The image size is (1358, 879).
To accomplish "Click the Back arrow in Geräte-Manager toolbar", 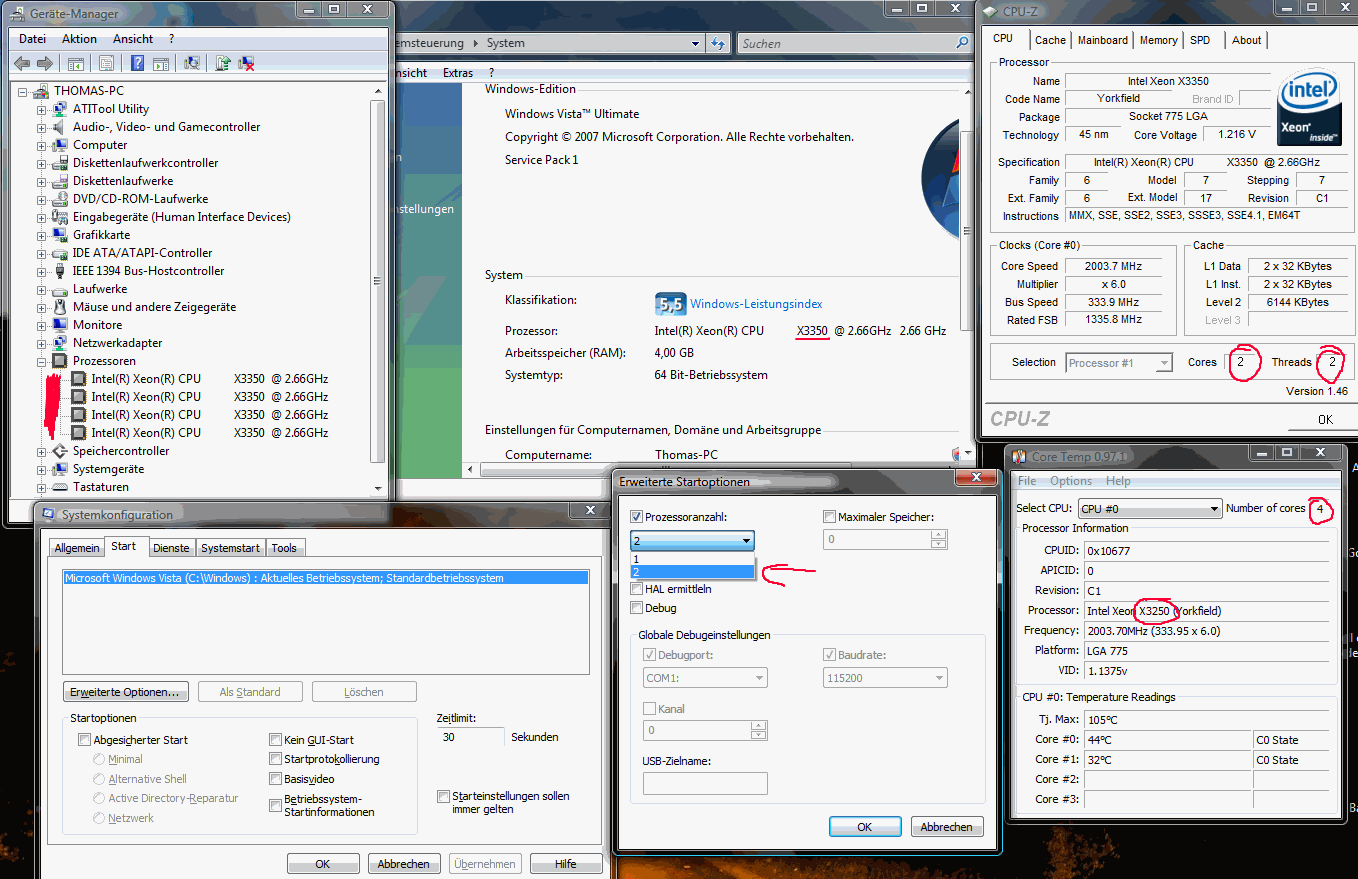I will tap(22, 63).
